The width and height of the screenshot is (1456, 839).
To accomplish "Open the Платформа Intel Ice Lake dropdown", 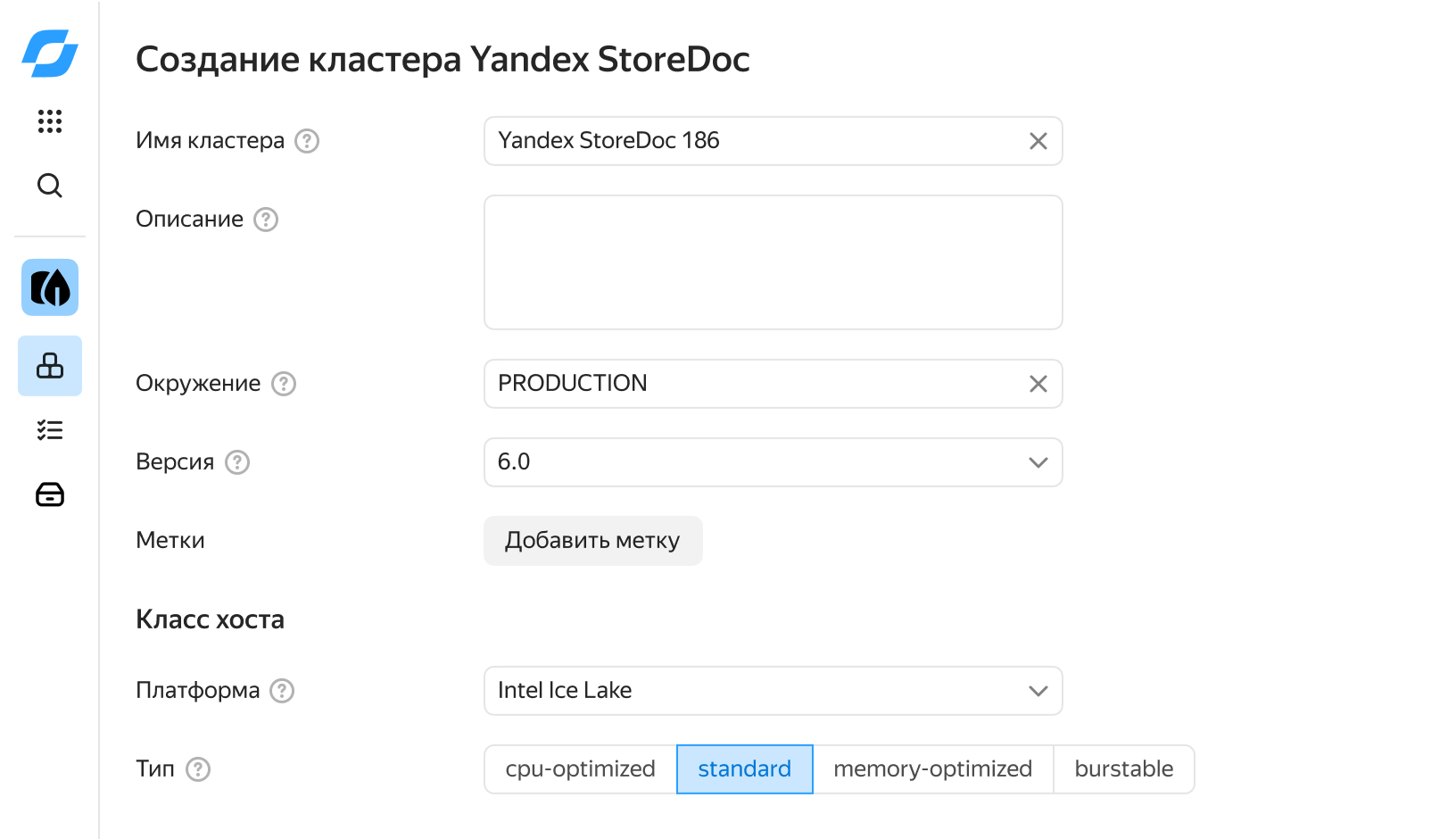I will 773,691.
